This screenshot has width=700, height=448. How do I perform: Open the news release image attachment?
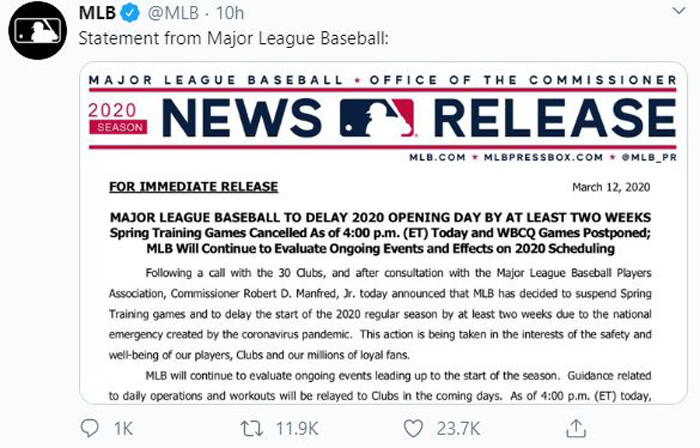tap(383, 233)
